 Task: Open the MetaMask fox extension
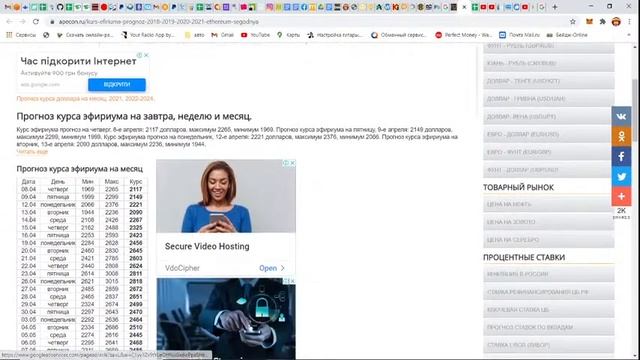589,22
